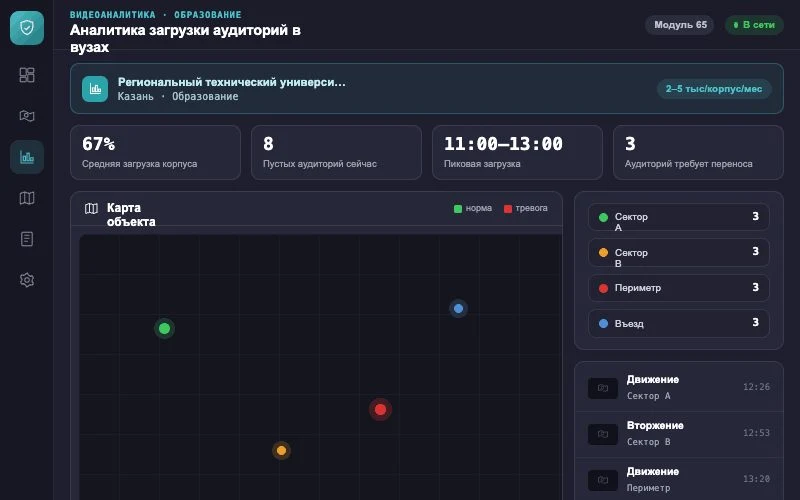The height and width of the screenshot is (500, 800).
Task: Click the Карта объекта heading
Action: (x=131, y=215)
